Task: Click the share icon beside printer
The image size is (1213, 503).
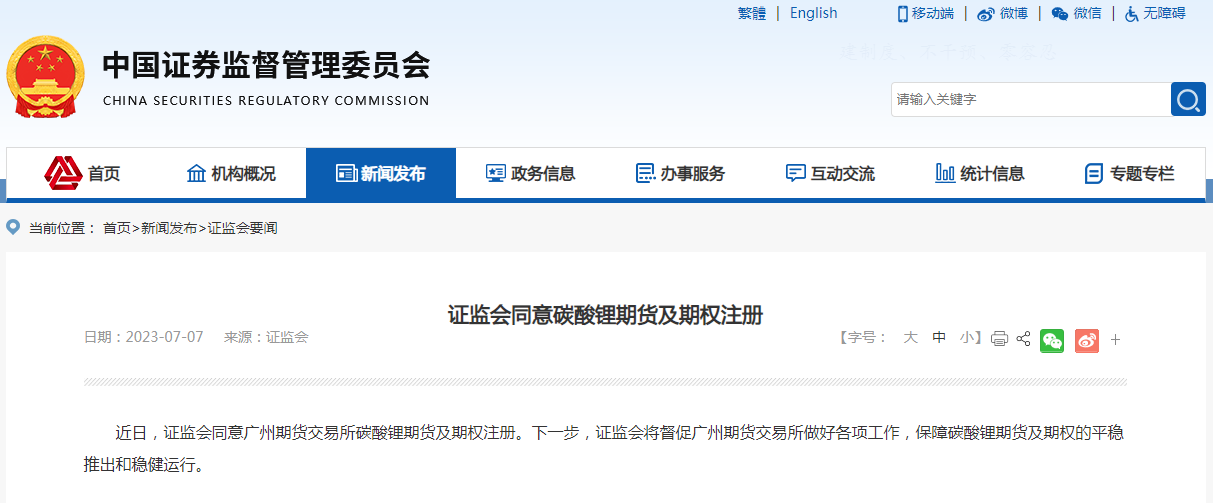Action: pos(1023,339)
